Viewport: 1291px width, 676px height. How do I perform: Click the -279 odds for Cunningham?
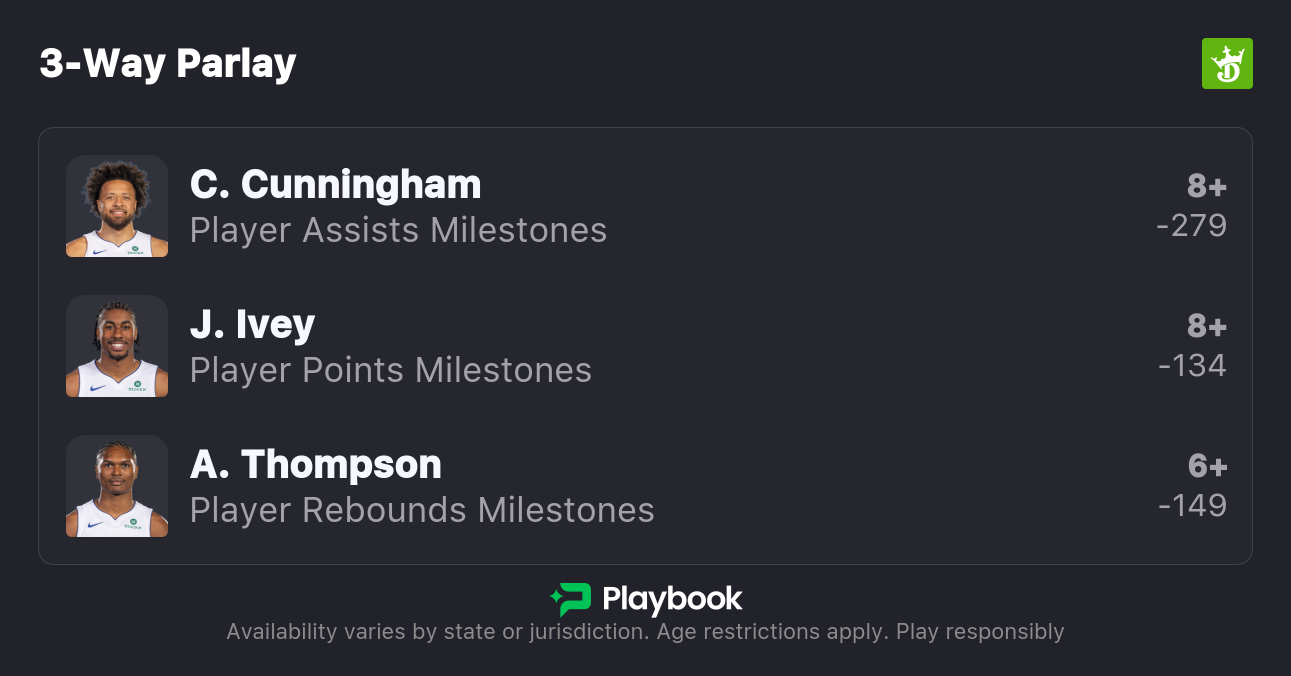coord(1191,226)
